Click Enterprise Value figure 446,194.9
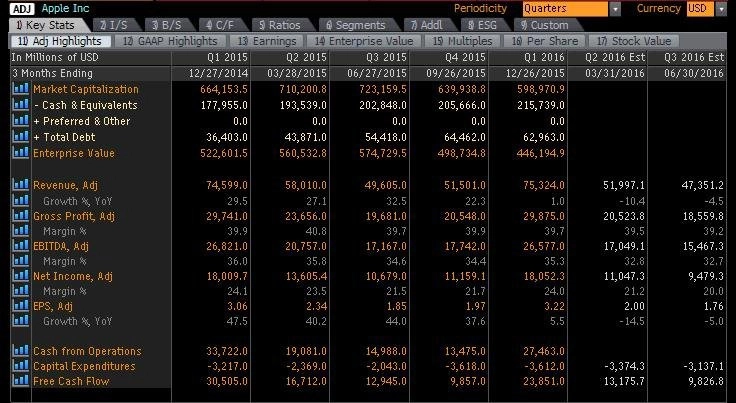Image resolution: width=736 pixels, height=403 pixels. pyautogui.click(x=540, y=153)
